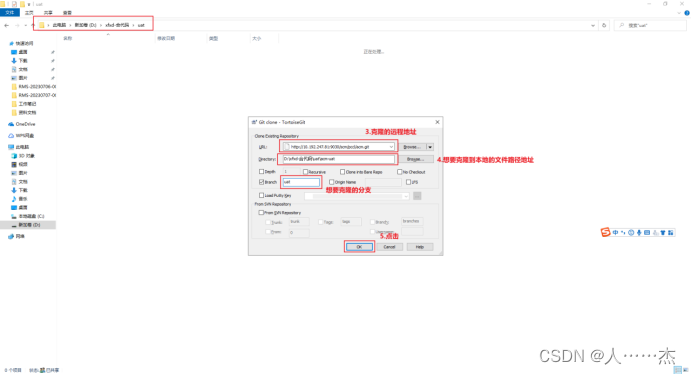Expand the Explorer ribbon chevron
691x374 pixels.
click(x=679, y=13)
